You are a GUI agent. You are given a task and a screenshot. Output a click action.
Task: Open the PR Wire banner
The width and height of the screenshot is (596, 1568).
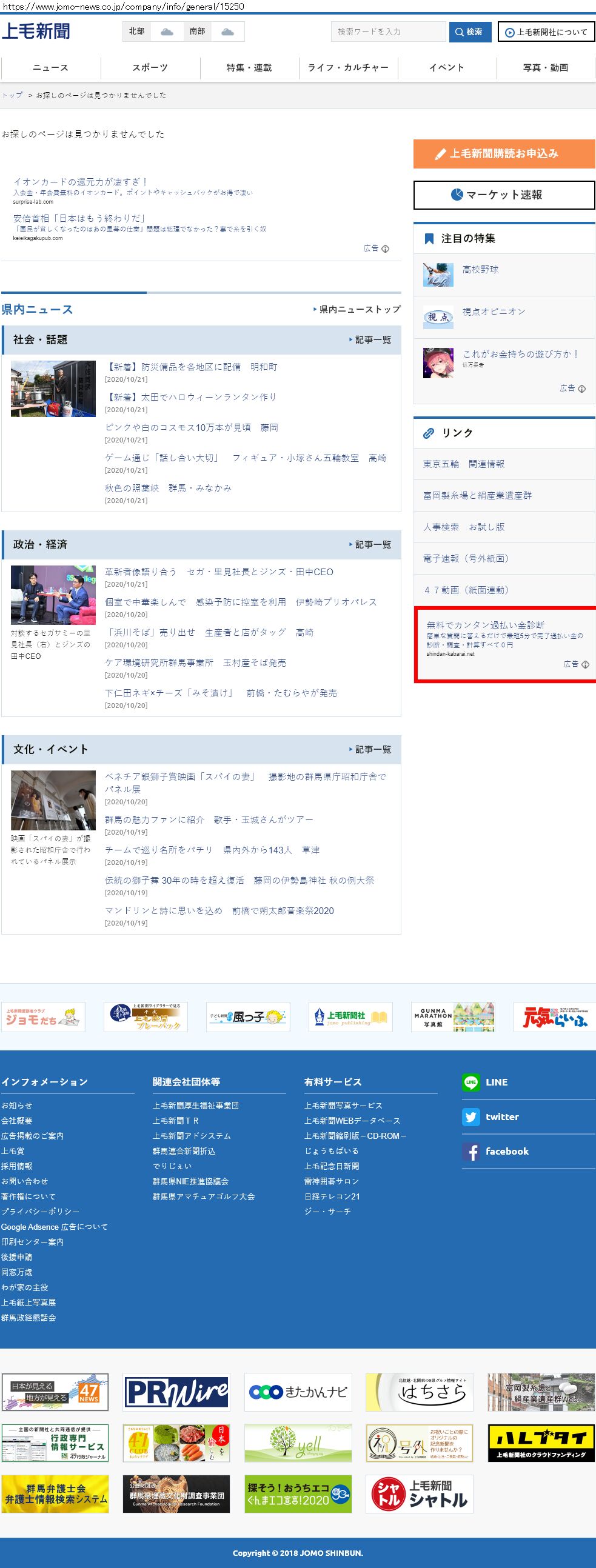pos(176,1392)
